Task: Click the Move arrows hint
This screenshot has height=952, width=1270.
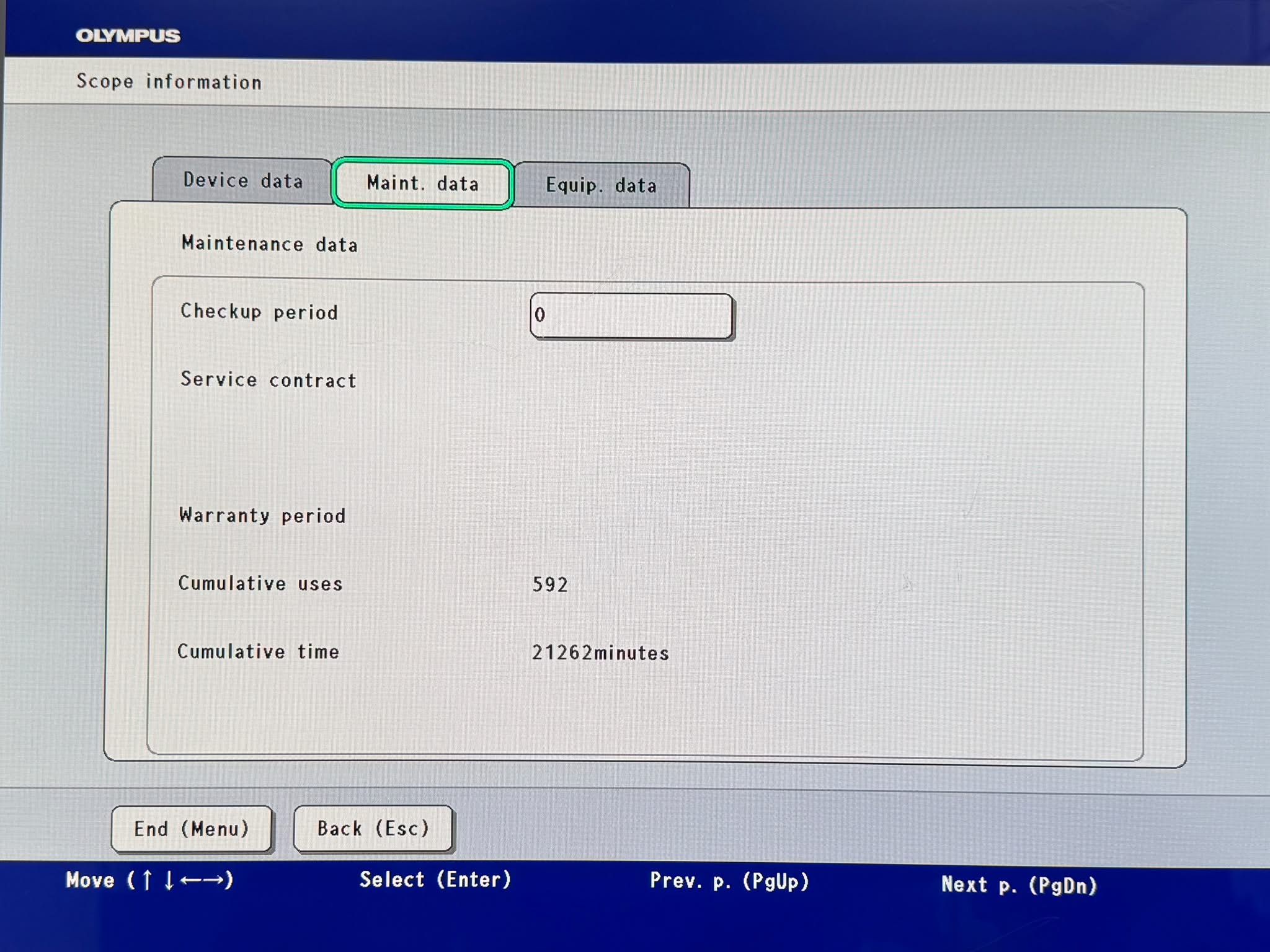Action: 149,880
